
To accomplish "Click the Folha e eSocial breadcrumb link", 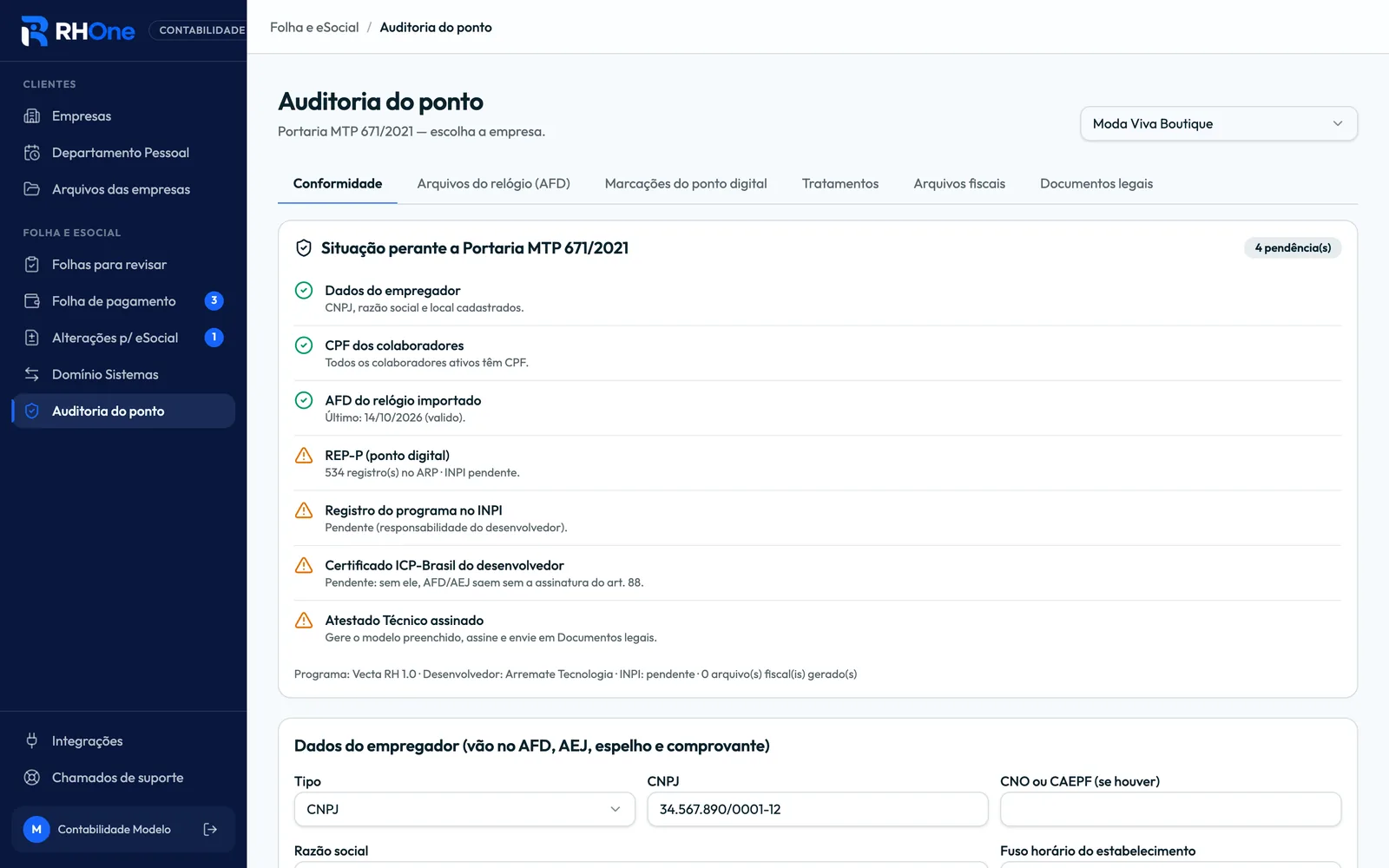I will point(314,28).
